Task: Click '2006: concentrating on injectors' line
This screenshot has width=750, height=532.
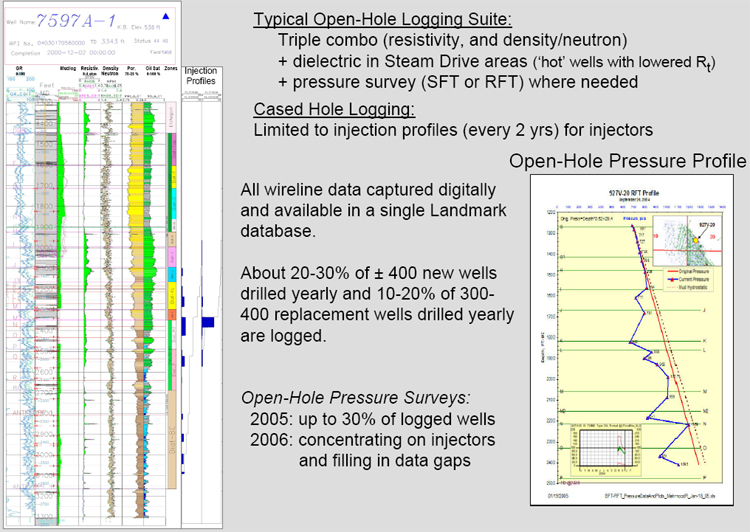Action: click(373, 440)
